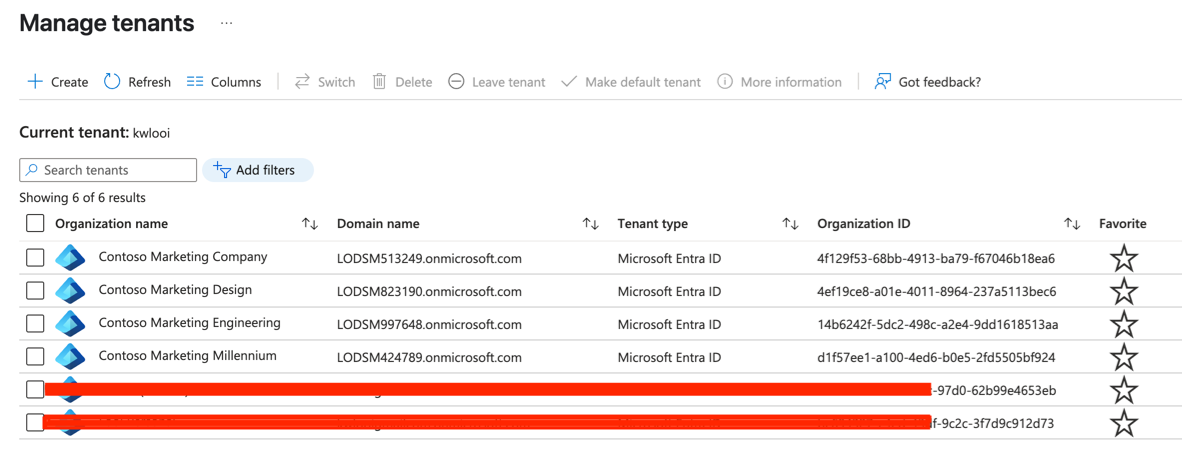Check the Contoso Marketing Design row checkbox
The height and width of the screenshot is (452, 1183).
pyautogui.click(x=35, y=291)
